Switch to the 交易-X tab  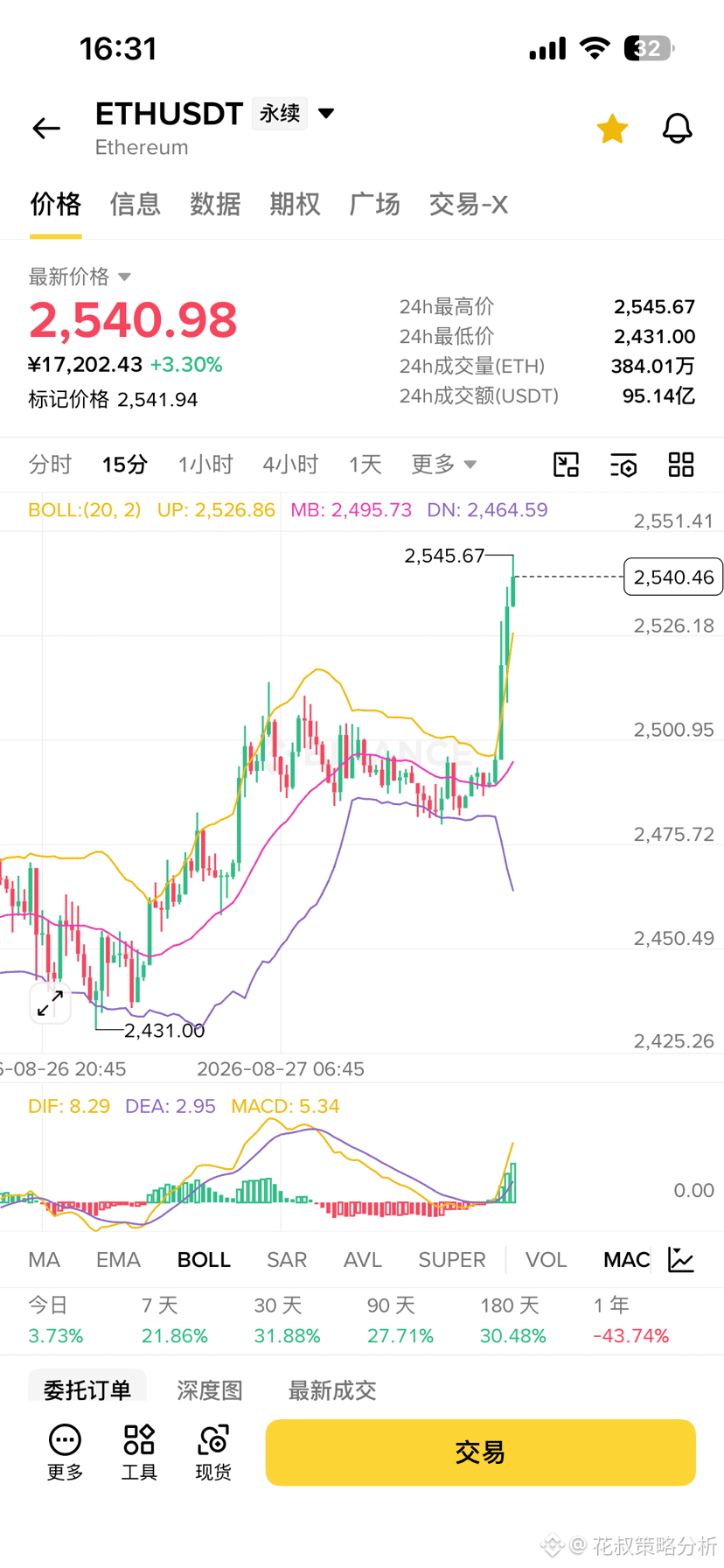click(x=468, y=204)
